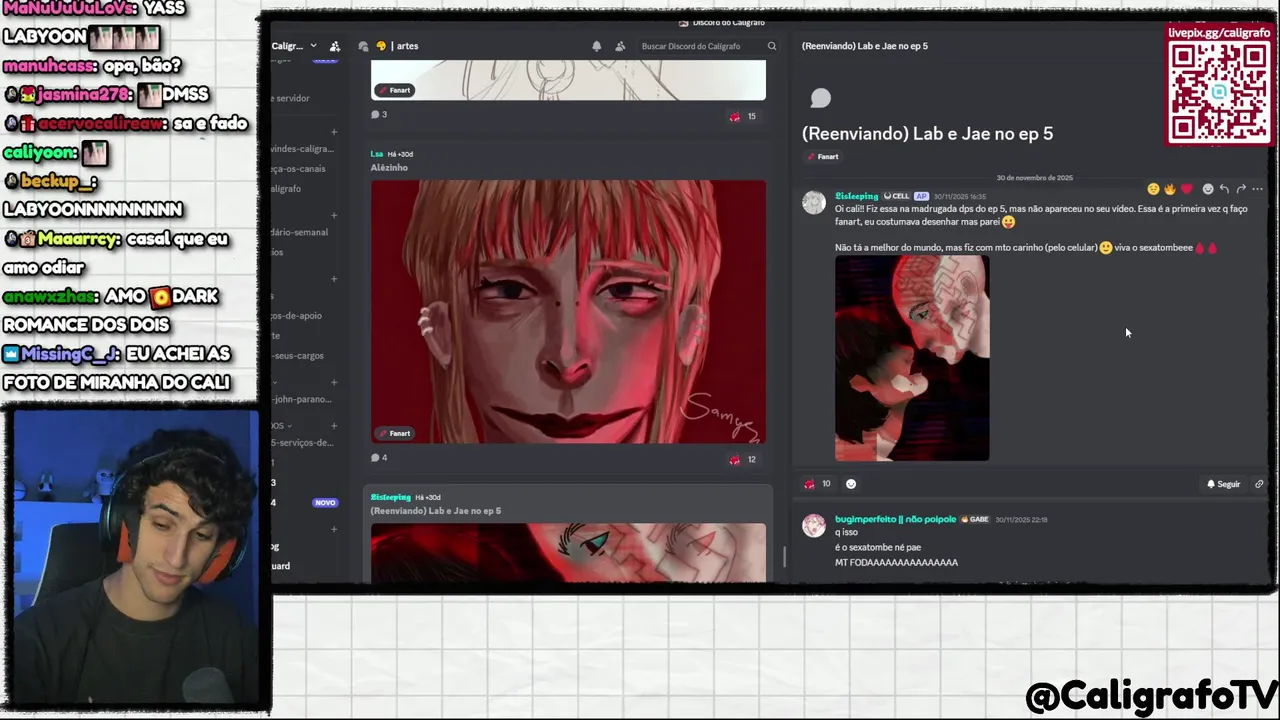This screenshot has height=720, width=1280.
Task: Click the livepix.gg/caligrafo QR code overlay
Action: (x=1219, y=90)
